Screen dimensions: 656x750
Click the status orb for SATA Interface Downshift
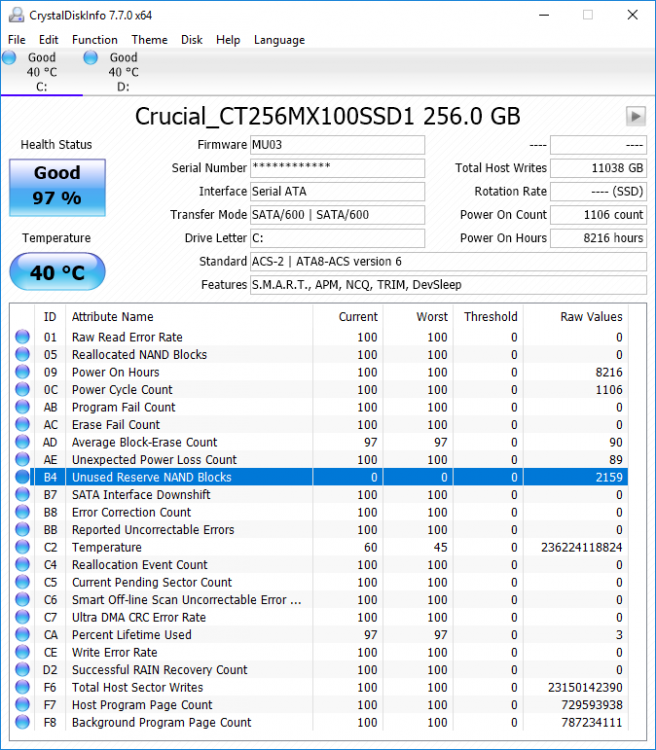(22, 495)
